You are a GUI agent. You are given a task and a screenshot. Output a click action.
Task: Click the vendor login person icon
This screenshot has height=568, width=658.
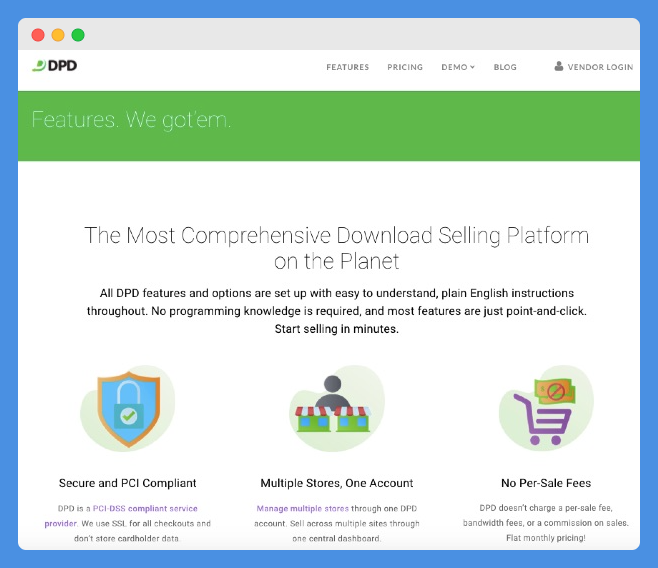559,66
